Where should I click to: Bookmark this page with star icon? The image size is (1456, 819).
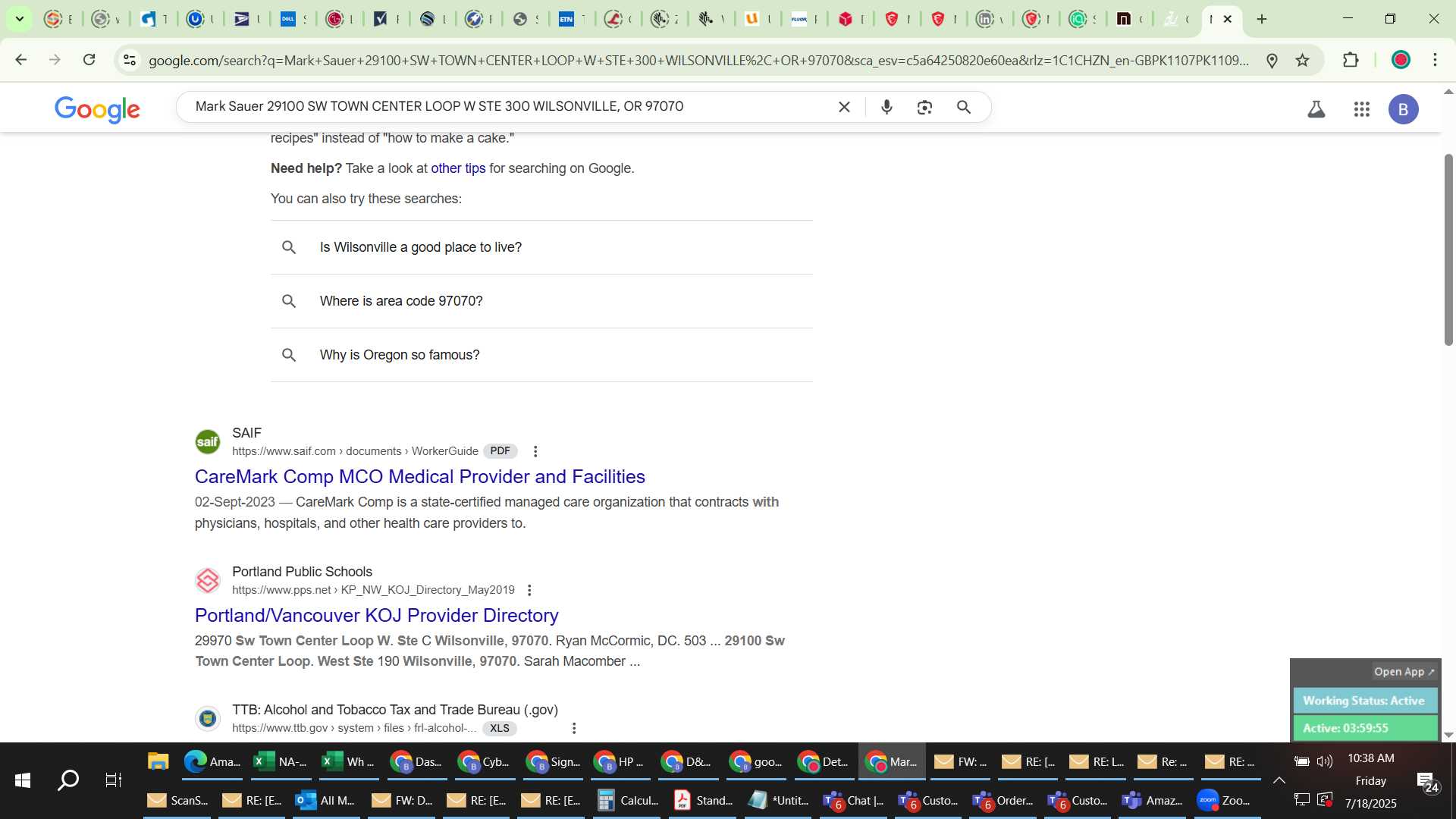[x=1303, y=60]
